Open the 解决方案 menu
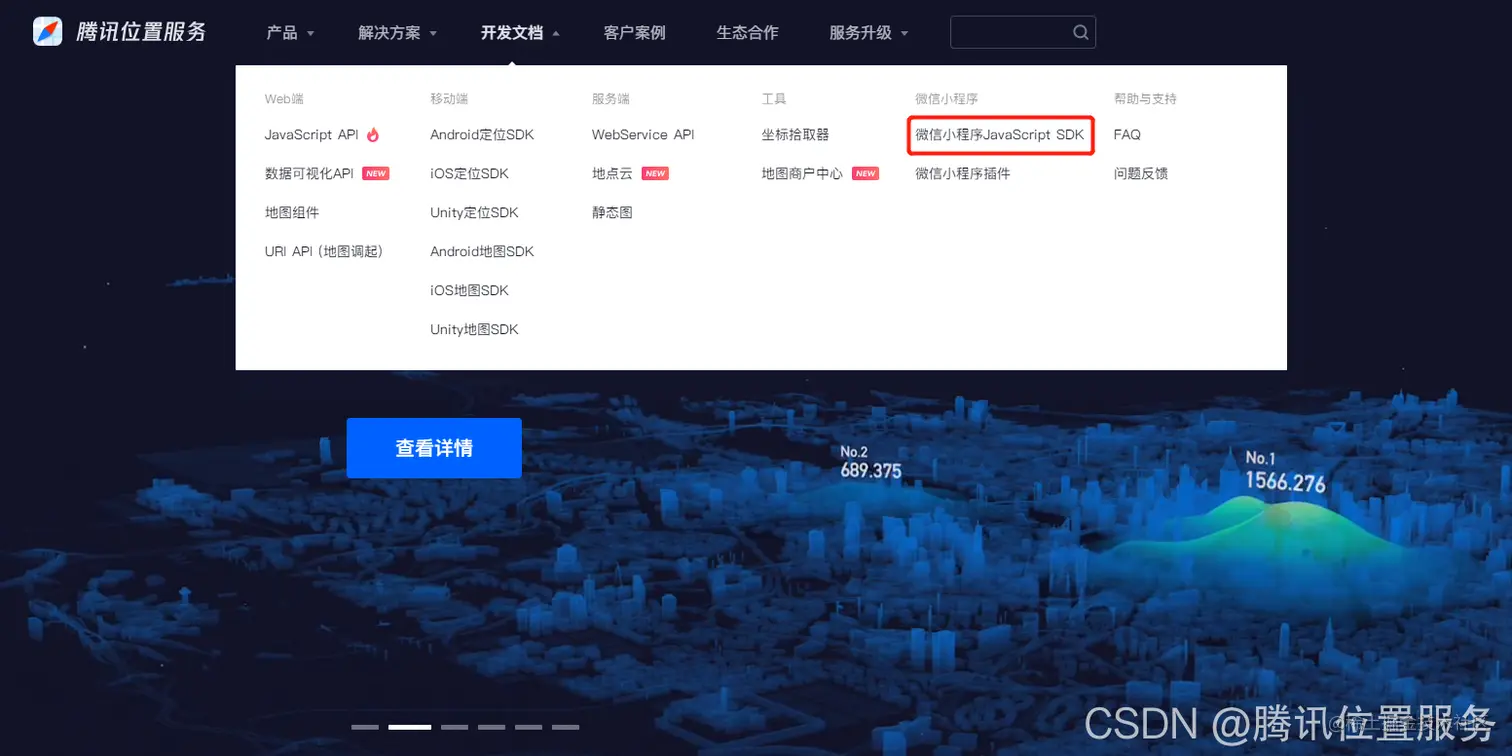The height and width of the screenshot is (756, 1512). (x=389, y=32)
